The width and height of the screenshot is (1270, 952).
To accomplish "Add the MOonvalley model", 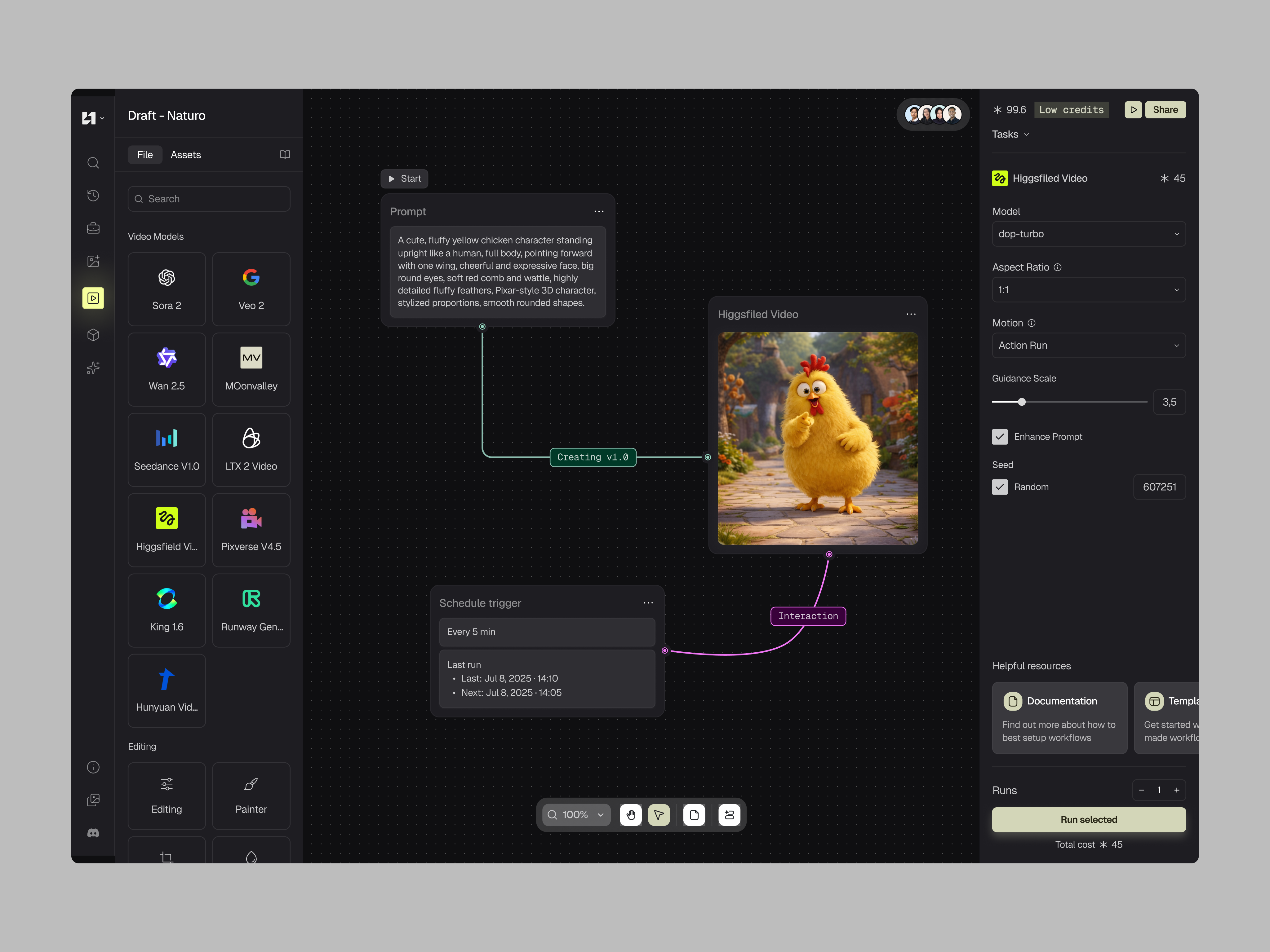I will click(x=251, y=370).
